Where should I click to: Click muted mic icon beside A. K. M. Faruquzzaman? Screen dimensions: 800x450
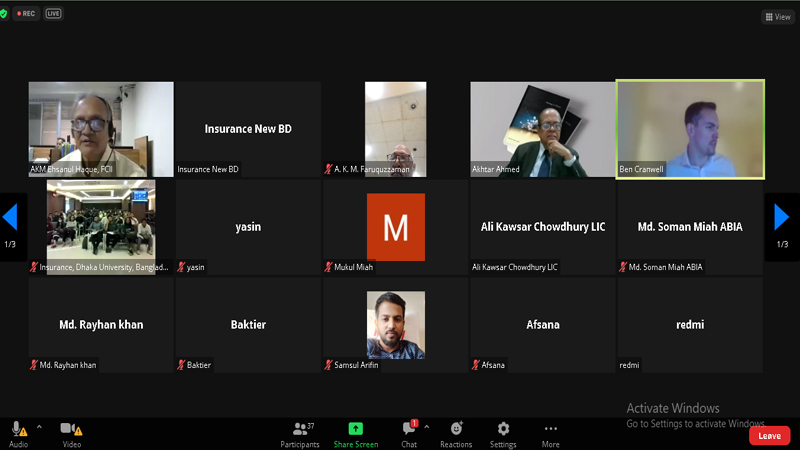pyautogui.click(x=328, y=169)
